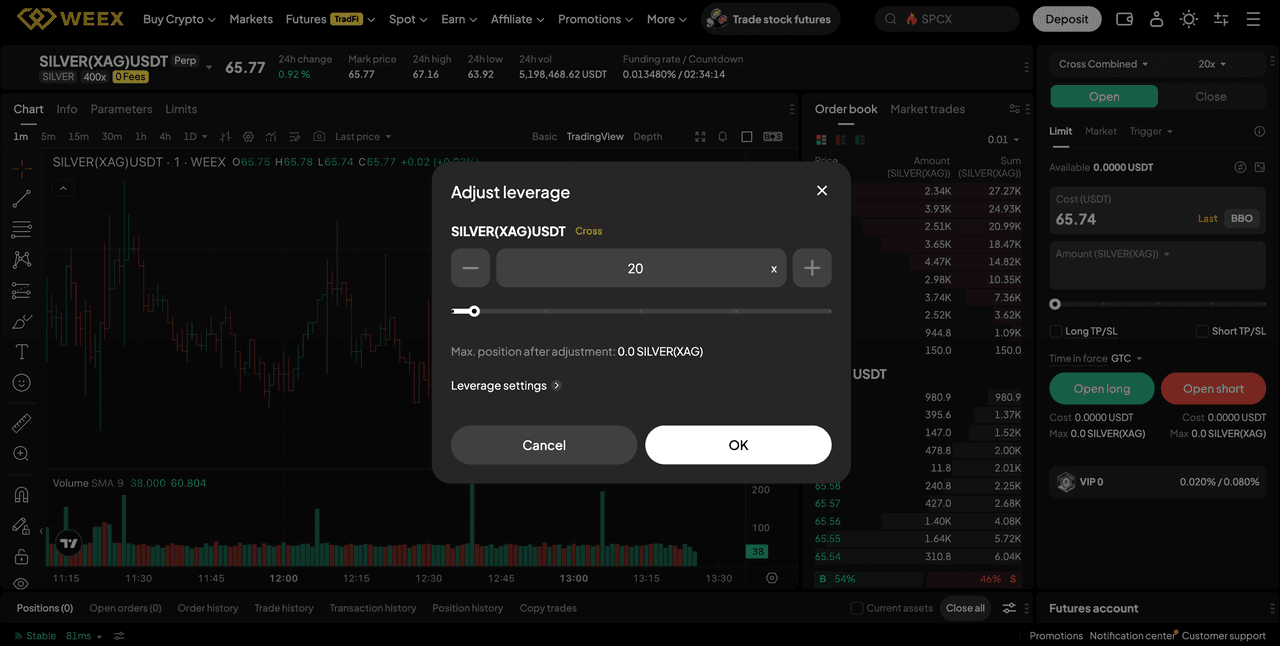Open the Spot menu
Image resolution: width=1280 pixels, height=646 pixels.
(x=408, y=19)
